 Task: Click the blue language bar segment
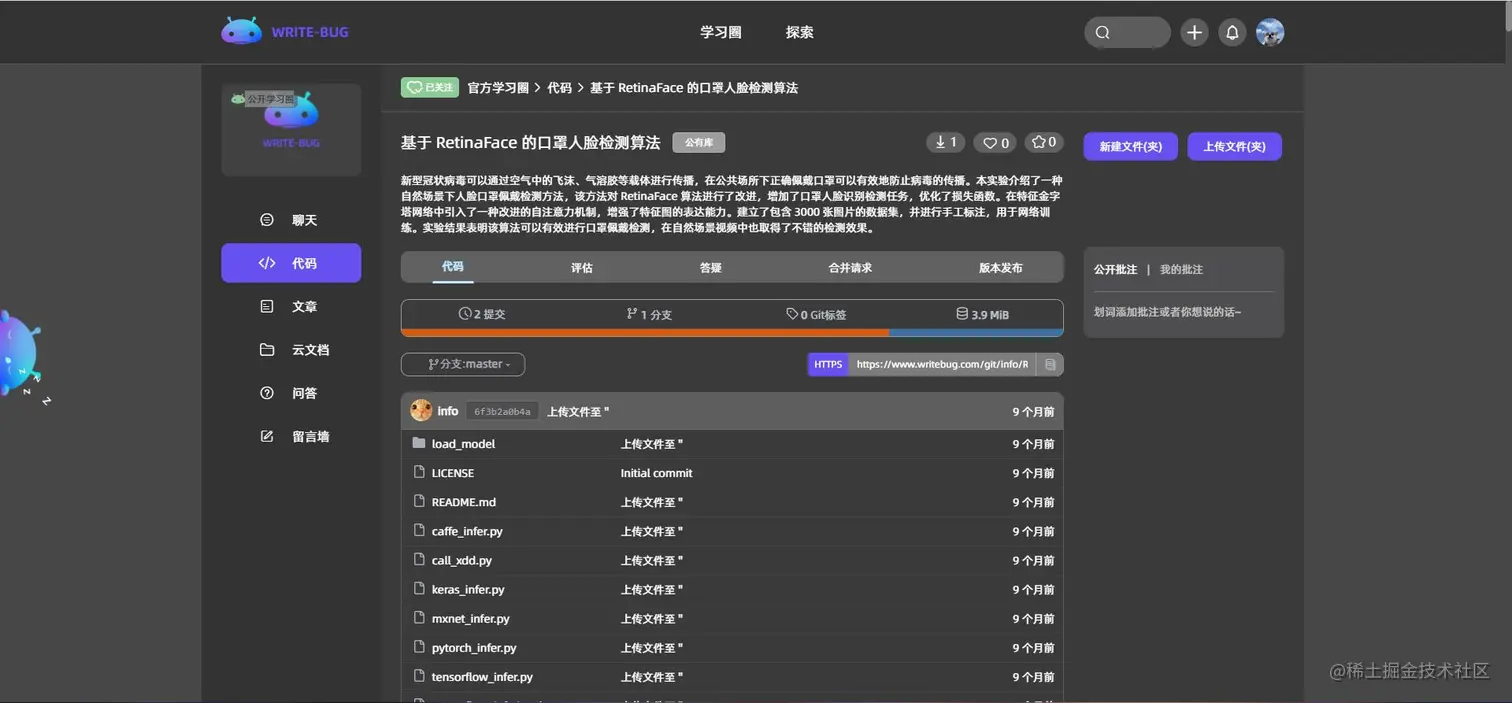(x=976, y=332)
